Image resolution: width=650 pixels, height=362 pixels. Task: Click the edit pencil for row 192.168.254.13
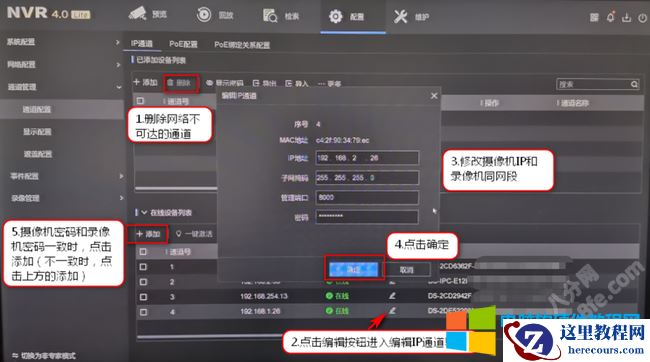coord(392,296)
